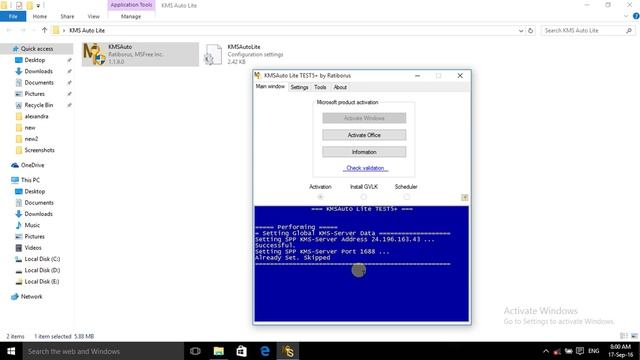This screenshot has height=360, width=640.
Task: Open the Tools tab in KMSAuto Lite
Action: tap(320, 87)
